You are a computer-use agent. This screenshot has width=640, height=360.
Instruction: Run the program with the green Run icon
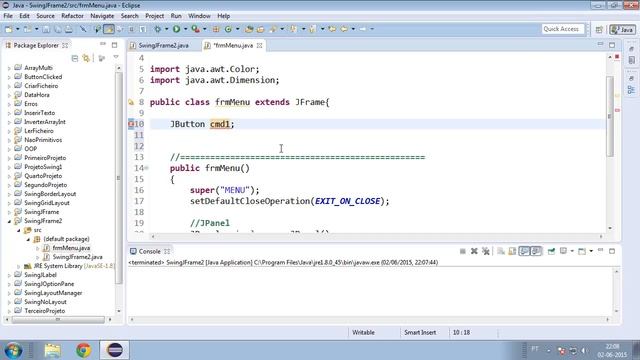(176, 29)
